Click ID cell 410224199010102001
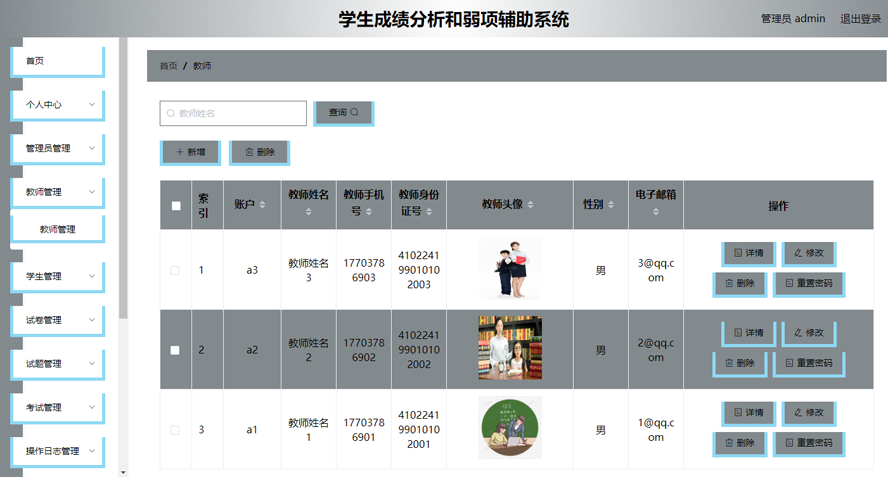Viewport: 888px width, 477px height. tap(419, 429)
